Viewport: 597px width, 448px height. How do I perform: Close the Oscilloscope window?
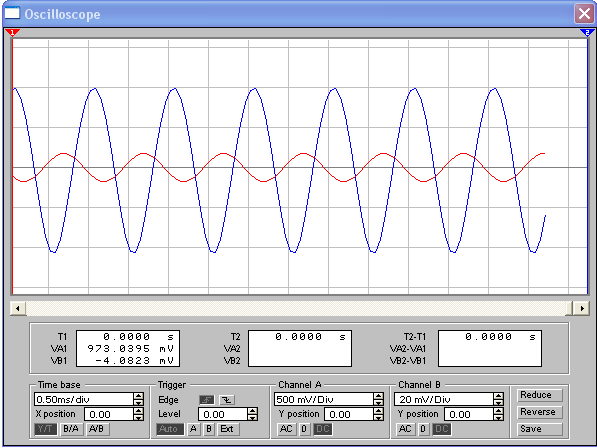click(584, 14)
